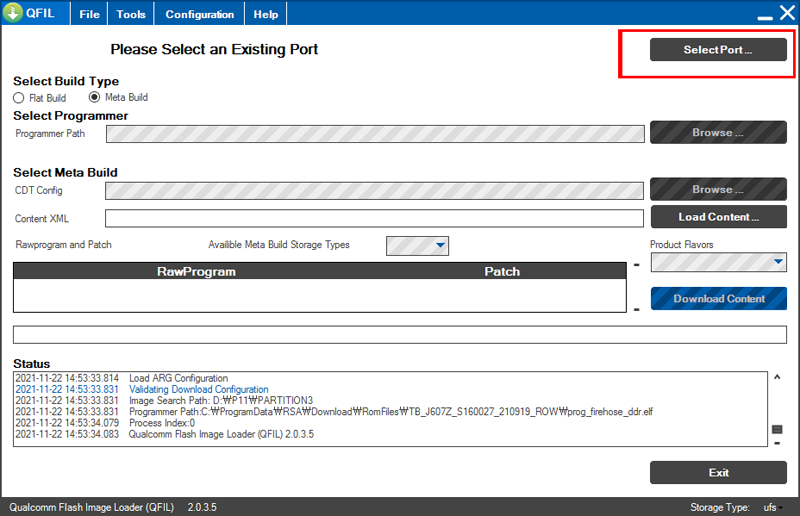This screenshot has width=800, height=516.
Task: Open the Storage Type ufs dropdown
Action: (x=772, y=507)
